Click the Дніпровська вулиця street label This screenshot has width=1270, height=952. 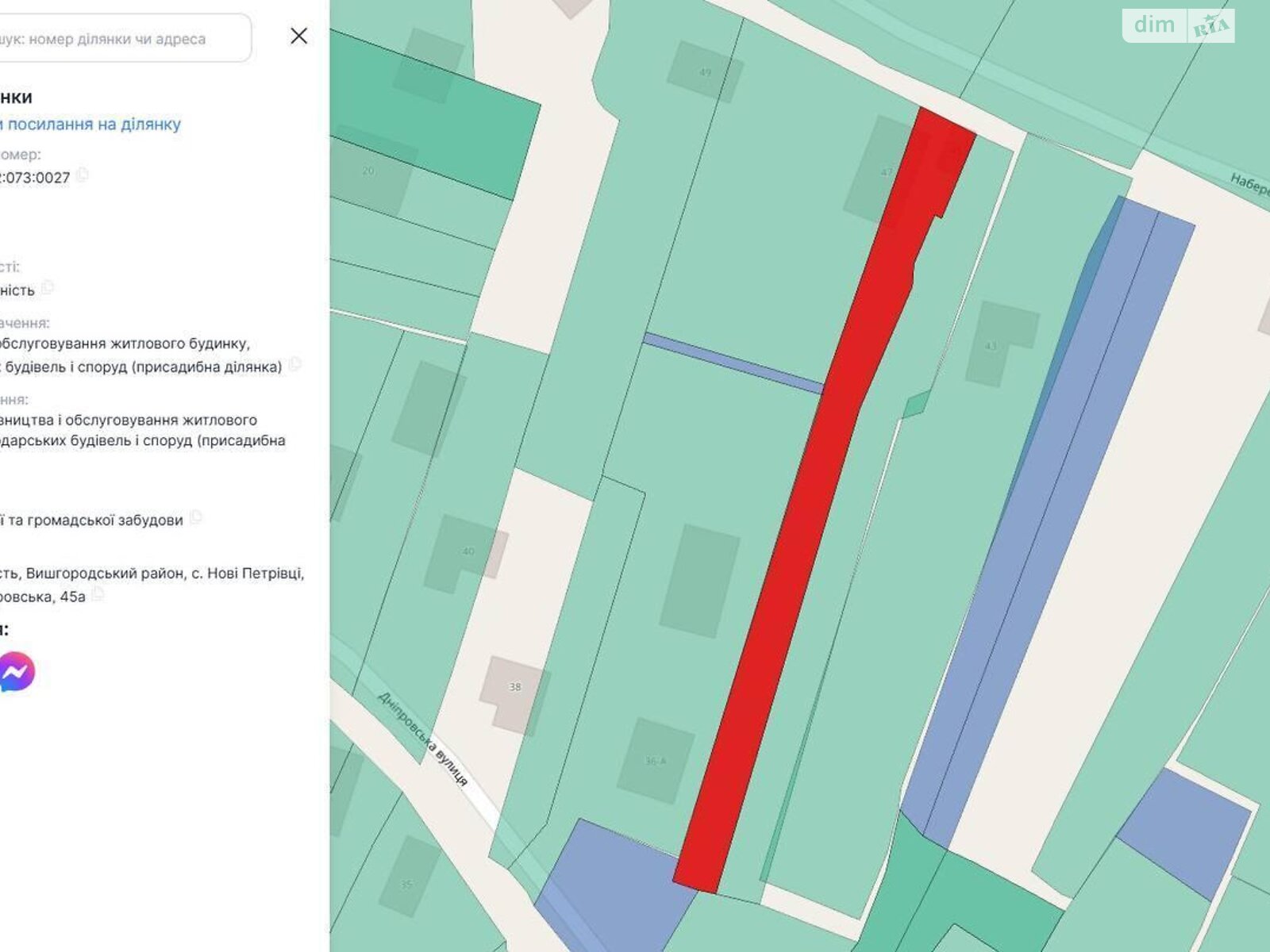coord(422,739)
